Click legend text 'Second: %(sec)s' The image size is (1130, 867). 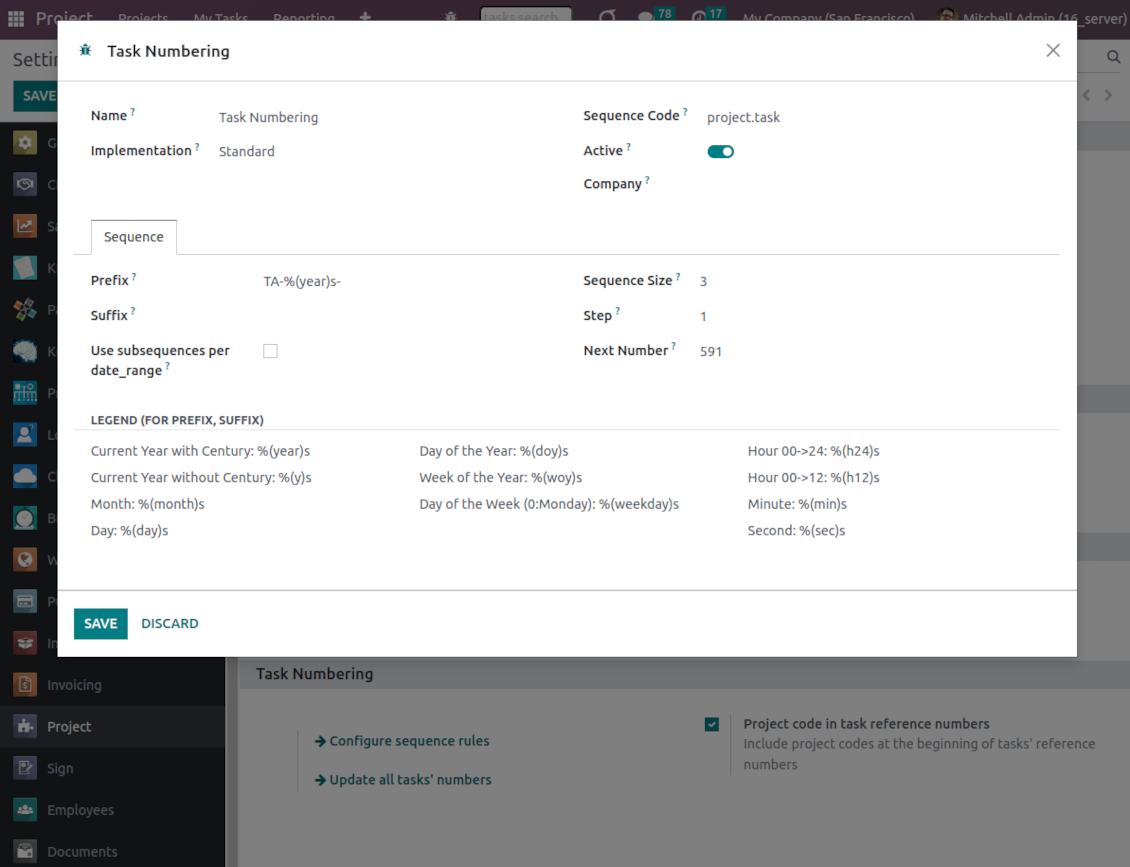(796, 531)
